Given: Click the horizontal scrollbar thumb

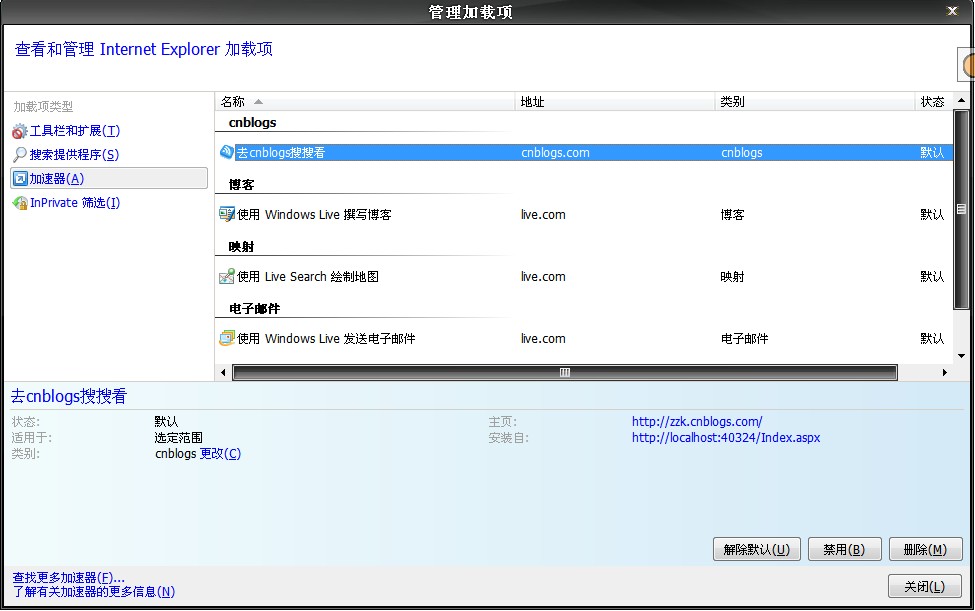Looking at the screenshot, I should [564, 373].
